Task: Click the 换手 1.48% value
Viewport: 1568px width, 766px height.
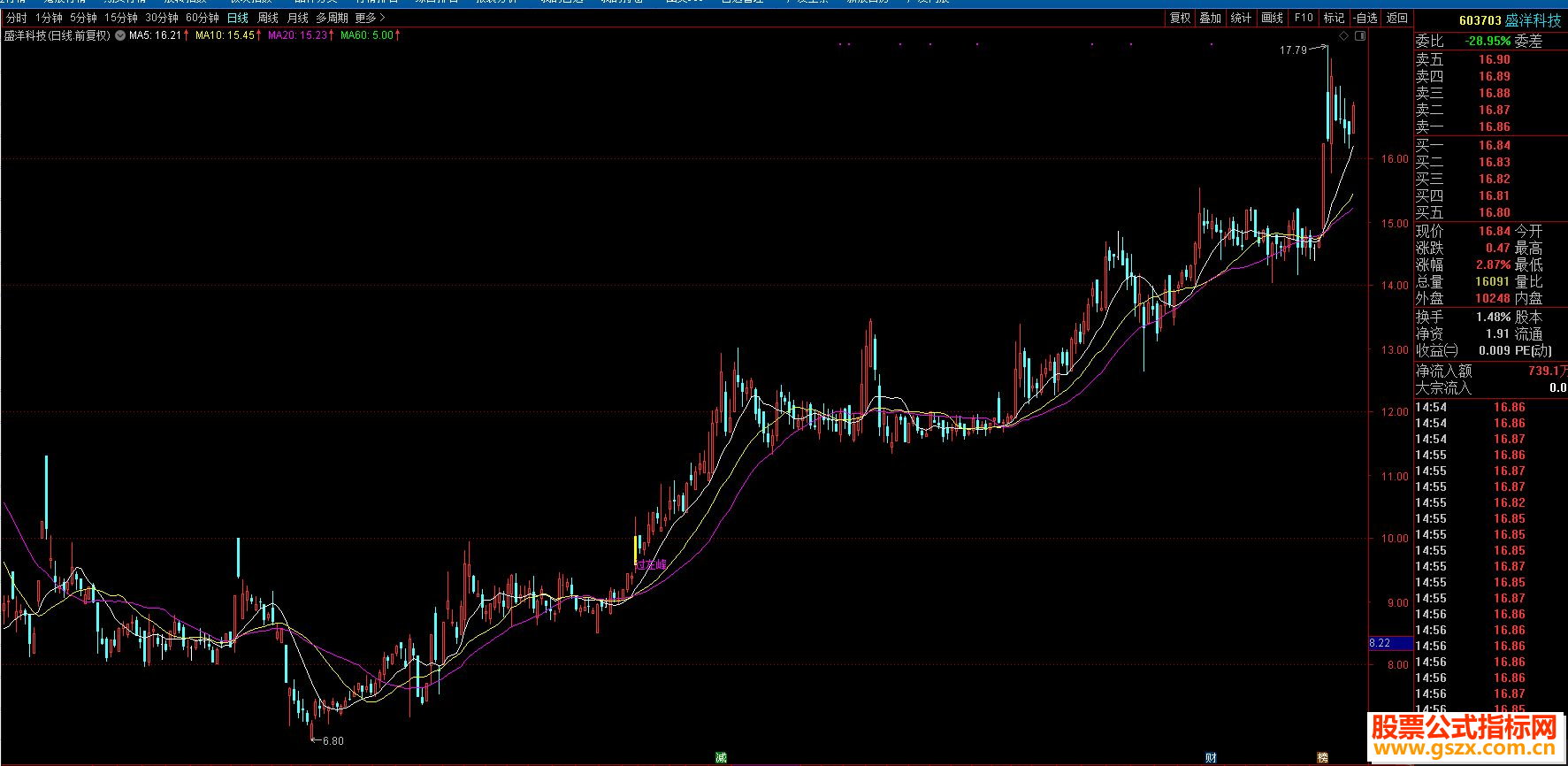Action: [x=1493, y=317]
